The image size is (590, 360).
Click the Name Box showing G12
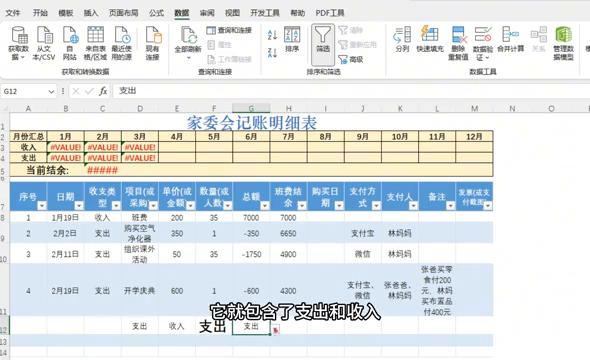point(24,91)
